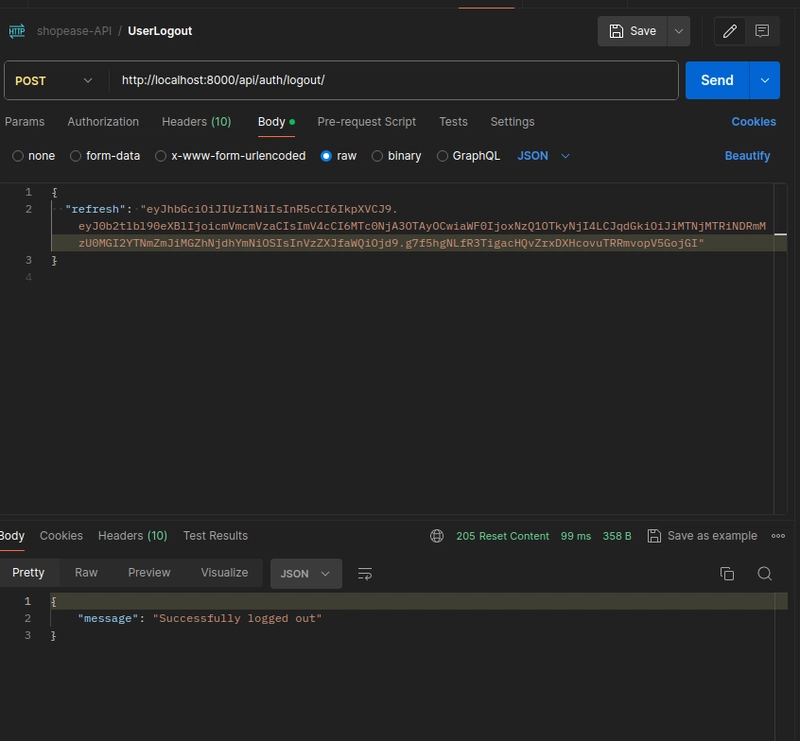The height and width of the screenshot is (741, 800).
Task: Click the blue Send button
Action: (717, 80)
